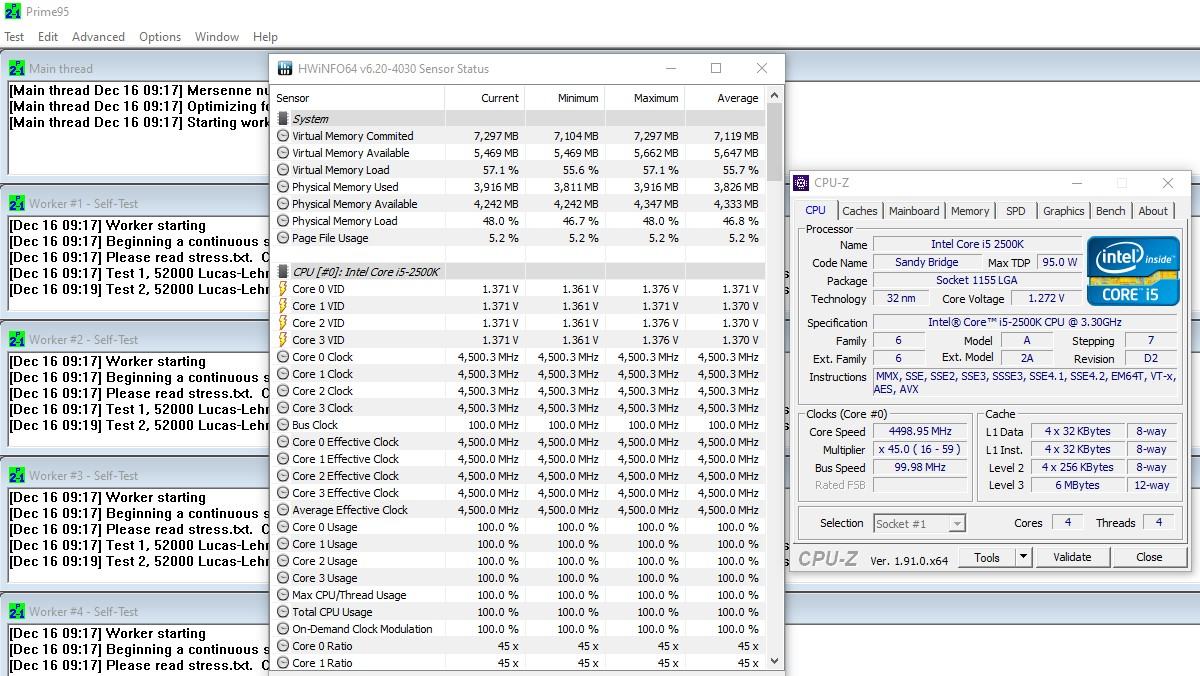Click the Core 2 VID lightning bolt icon
This screenshot has width=1200, height=676.
click(283, 323)
